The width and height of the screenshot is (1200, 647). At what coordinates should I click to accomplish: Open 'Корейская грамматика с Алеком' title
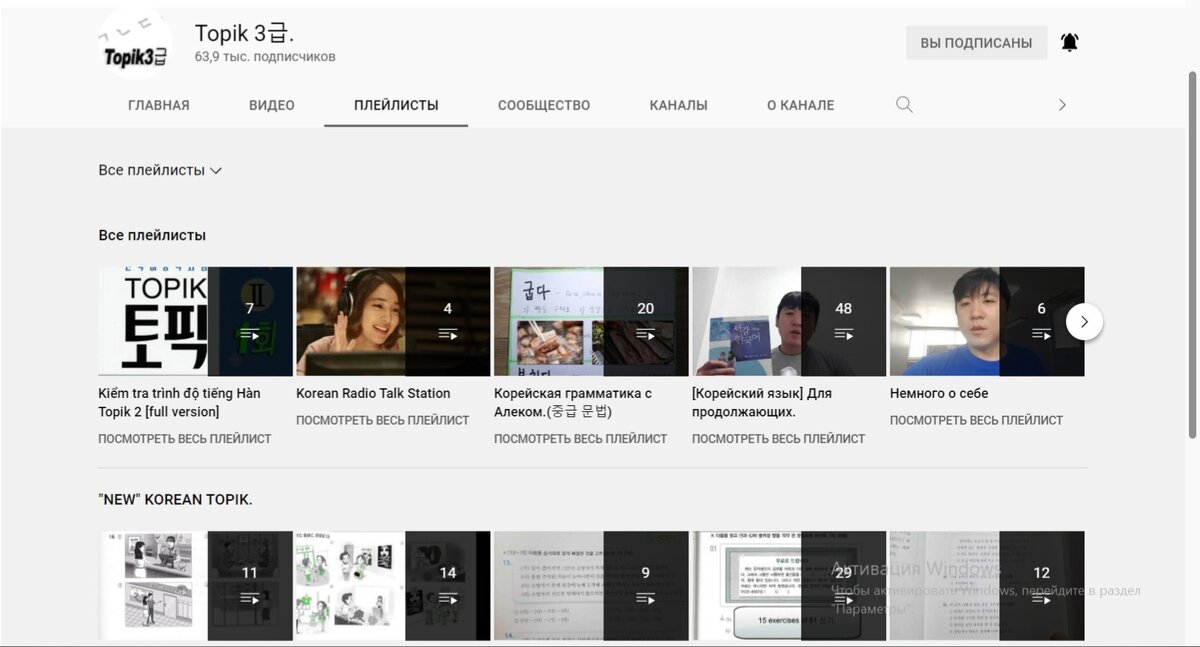(573, 402)
